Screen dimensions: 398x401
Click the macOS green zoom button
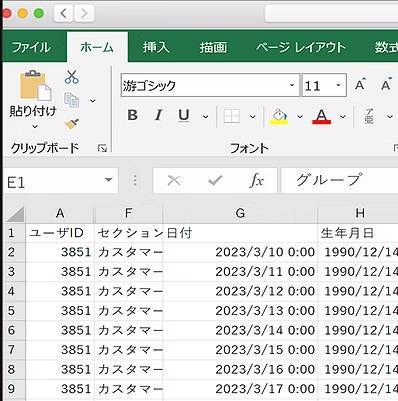(39, 13)
